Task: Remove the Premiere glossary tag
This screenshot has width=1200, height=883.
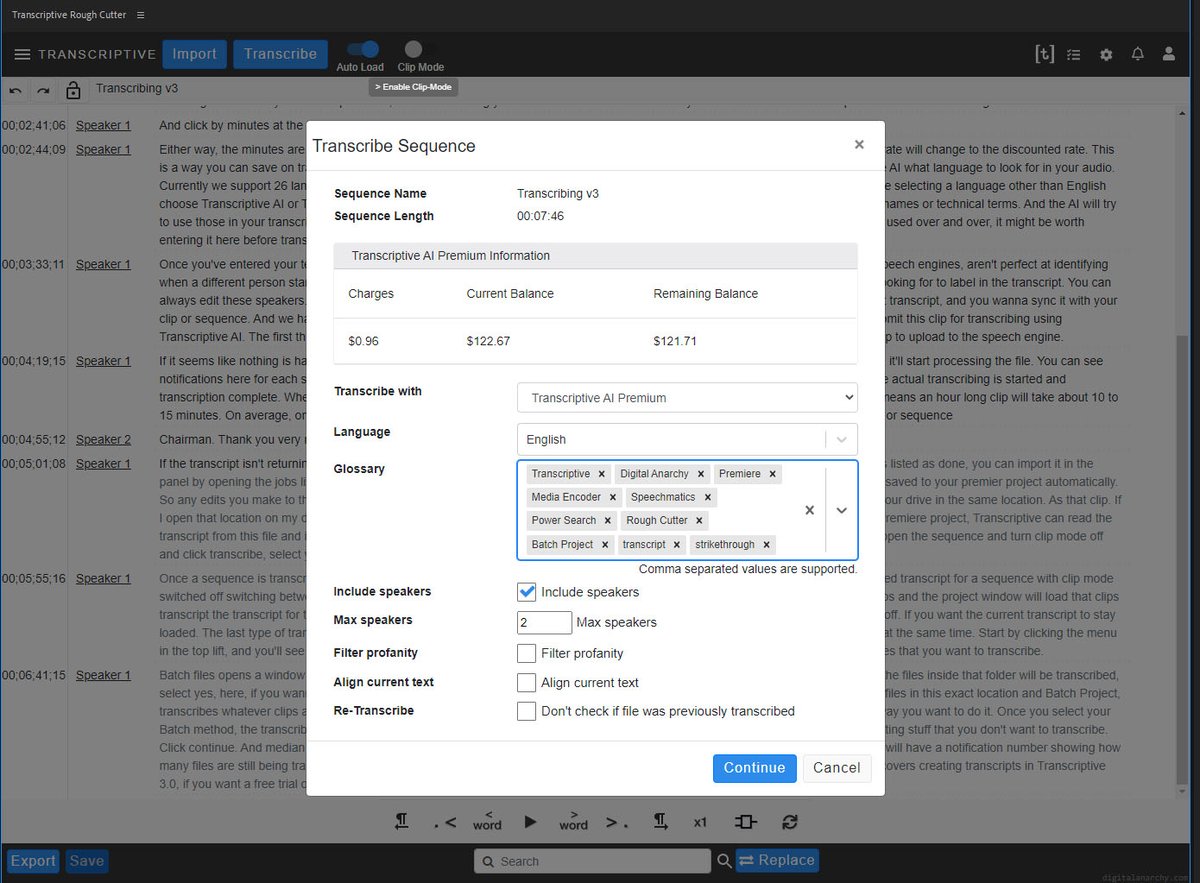Action: (773, 474)
